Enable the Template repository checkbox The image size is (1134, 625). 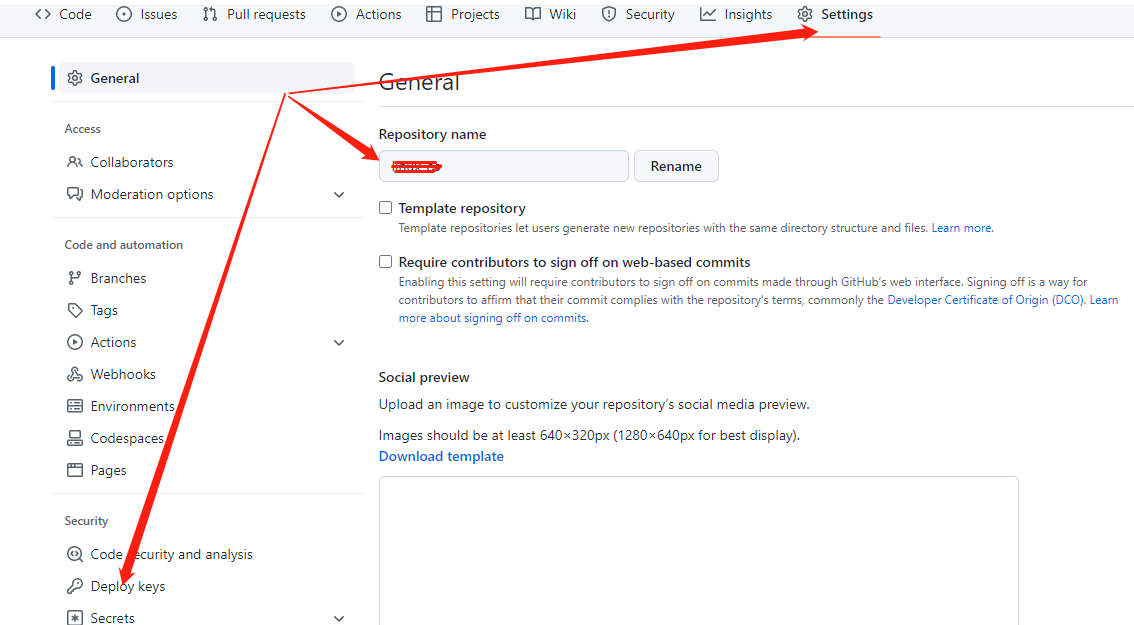(x=385, y=208)
